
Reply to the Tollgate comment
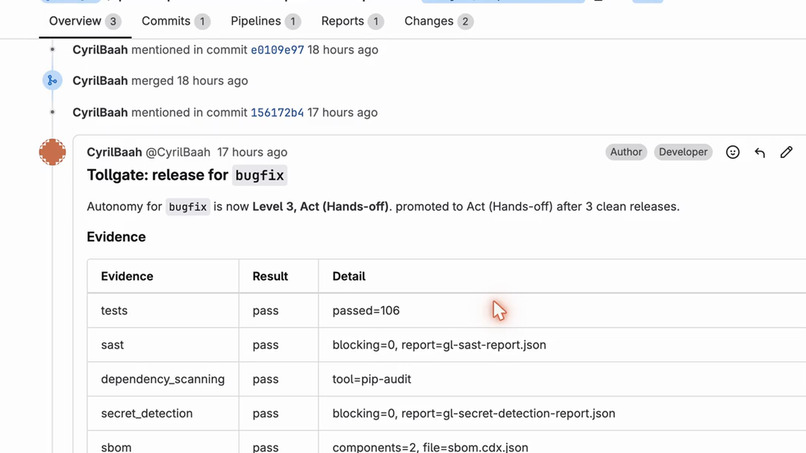760,152
